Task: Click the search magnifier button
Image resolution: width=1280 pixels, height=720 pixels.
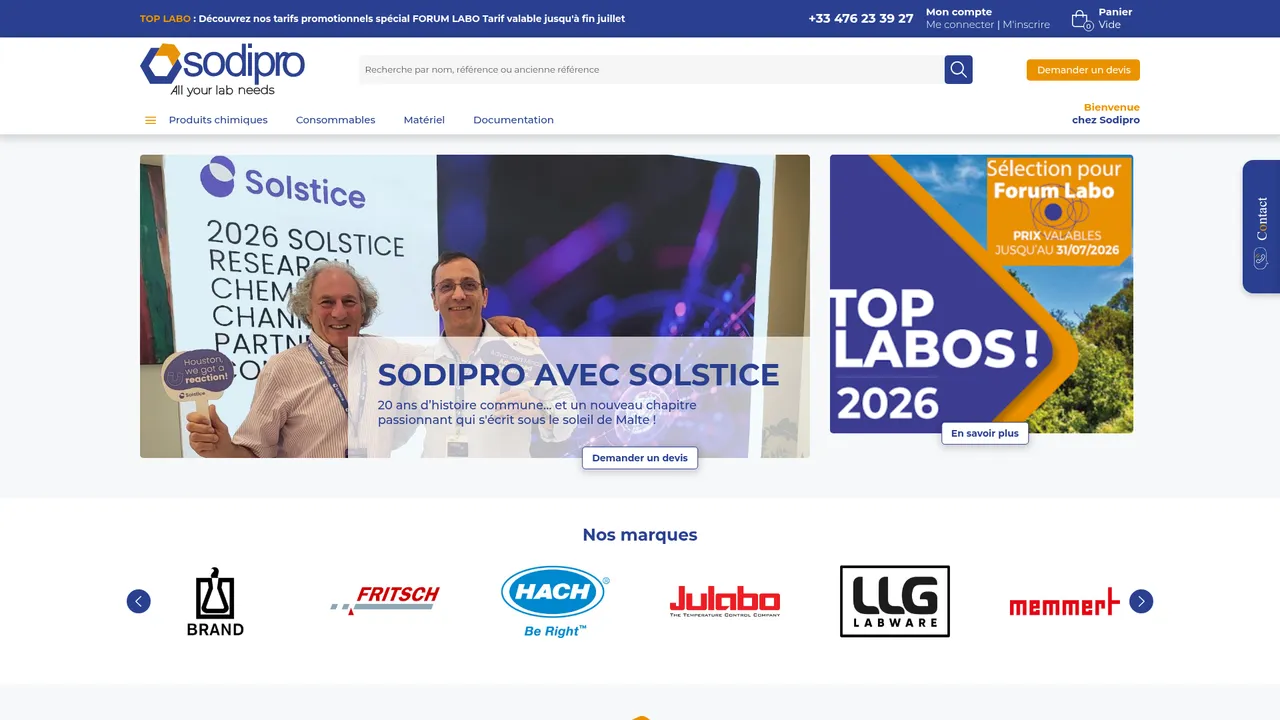Action: pyautogui.click(x=958, y=69)
